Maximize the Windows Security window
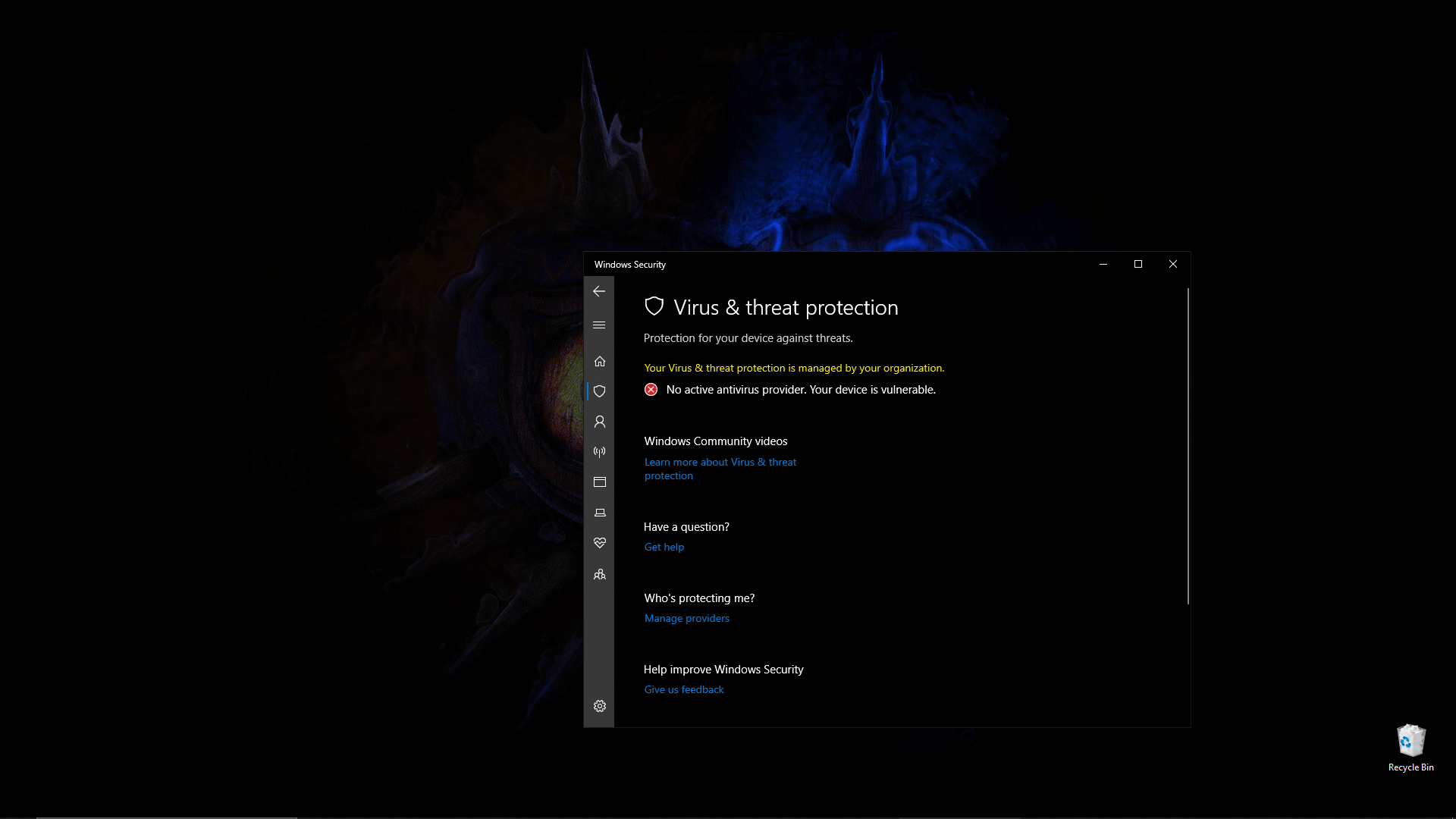 (1138, 264)
